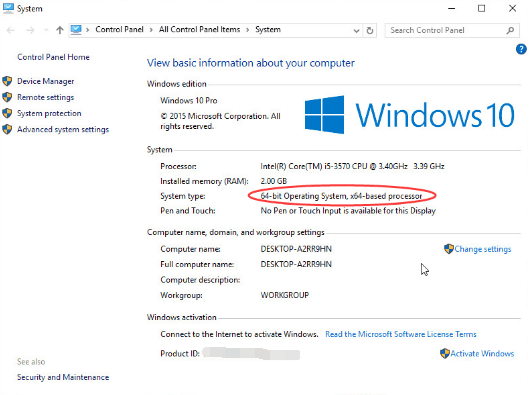This screenshot has width=529, height=395.
Task: Expand chevron before Control Panel breadcrumb
Action: (x=88, y=30)
